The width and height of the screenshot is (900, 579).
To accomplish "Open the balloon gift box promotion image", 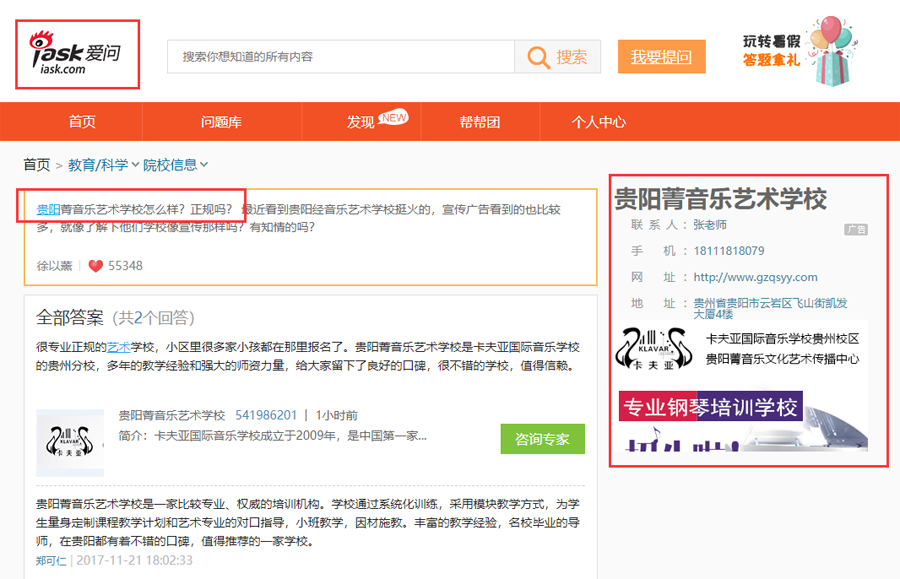I will coord(831,52).
